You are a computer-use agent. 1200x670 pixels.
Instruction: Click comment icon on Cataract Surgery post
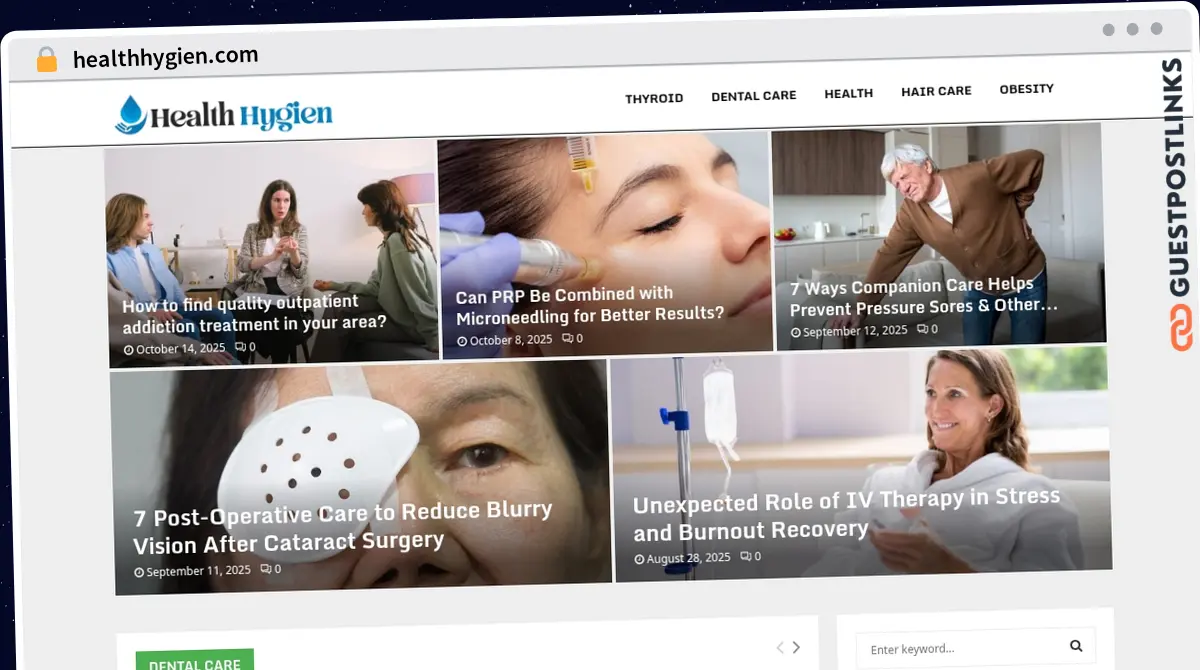click(x=266, y=569)
